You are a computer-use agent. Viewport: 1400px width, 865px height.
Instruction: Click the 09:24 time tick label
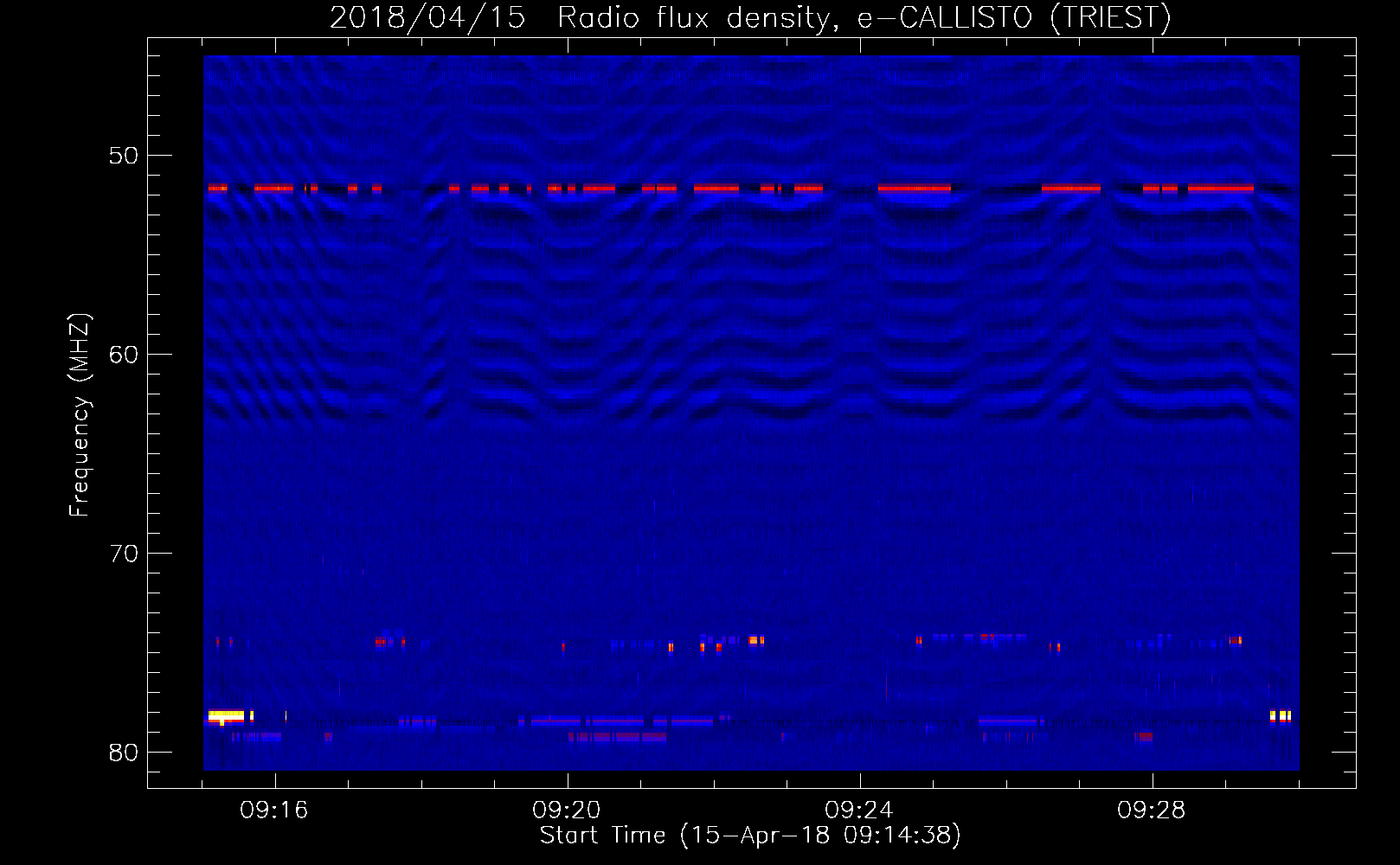click(859, 811)
